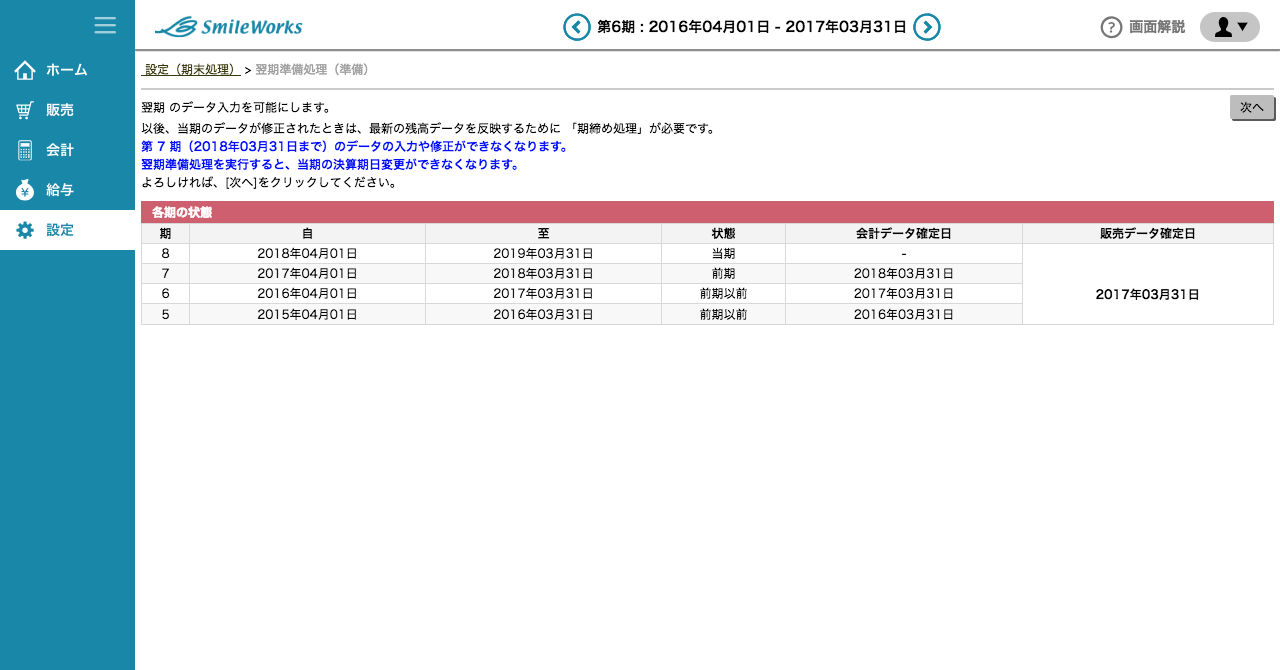Click the 至 column header
Viewport: 1280px width, 670px height.
pyautogui.click(x=543, y=233)
